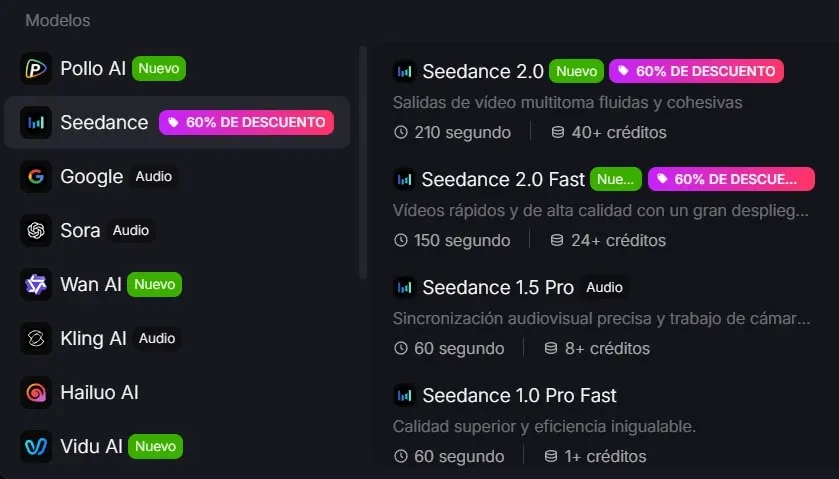
Task: Click the '40+ créditos' text
Action: tap(619, 132)
